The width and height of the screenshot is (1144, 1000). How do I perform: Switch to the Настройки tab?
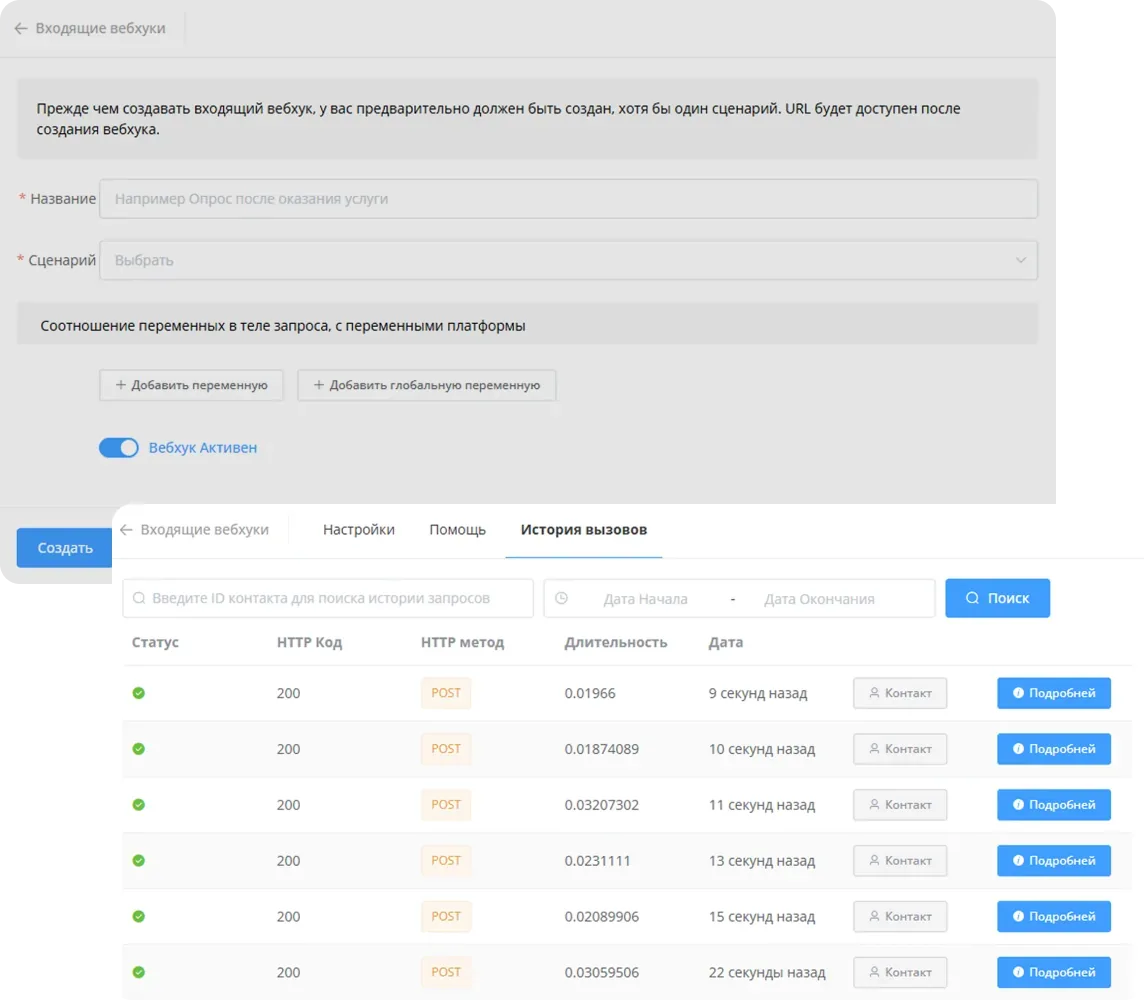click(x=359, y=530)
